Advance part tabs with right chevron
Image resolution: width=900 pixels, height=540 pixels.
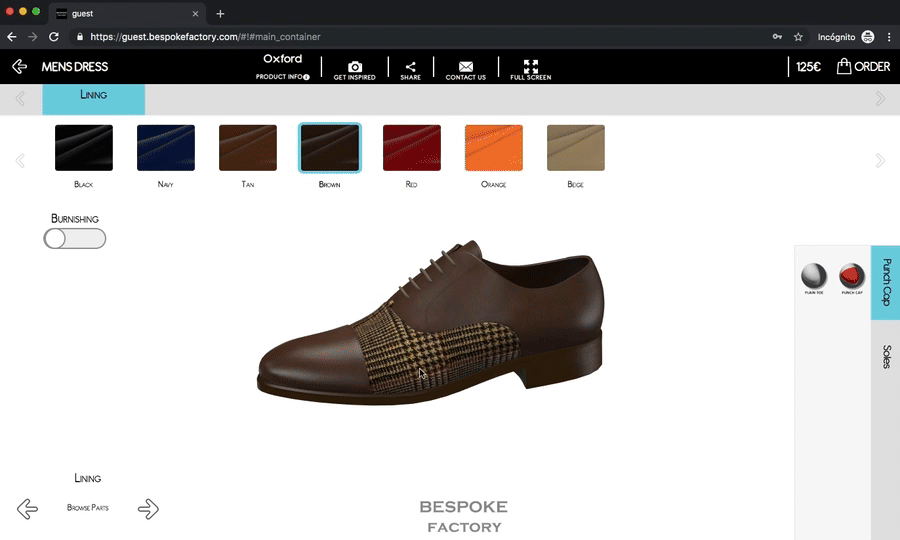point(880,98)
